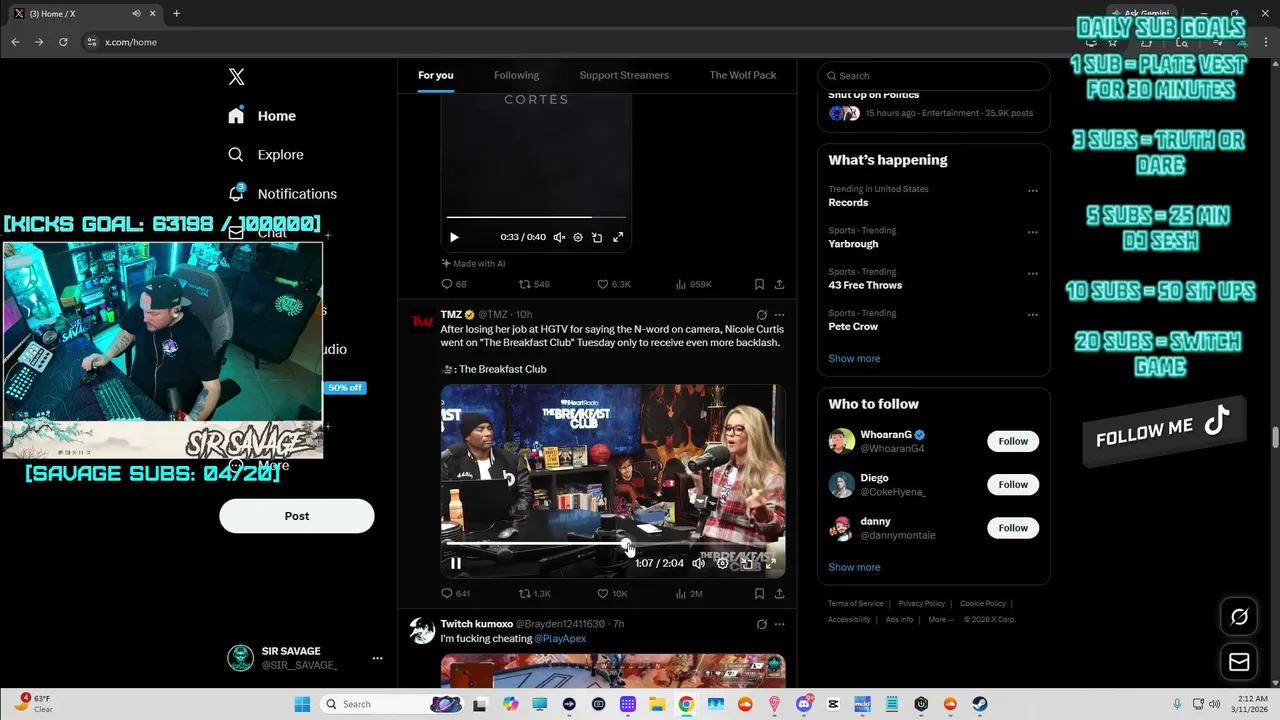Like the TMZ post with 10K likes
Image resolution: width=1280 pixels, height=720 pixels.
(x=612, y=593)
